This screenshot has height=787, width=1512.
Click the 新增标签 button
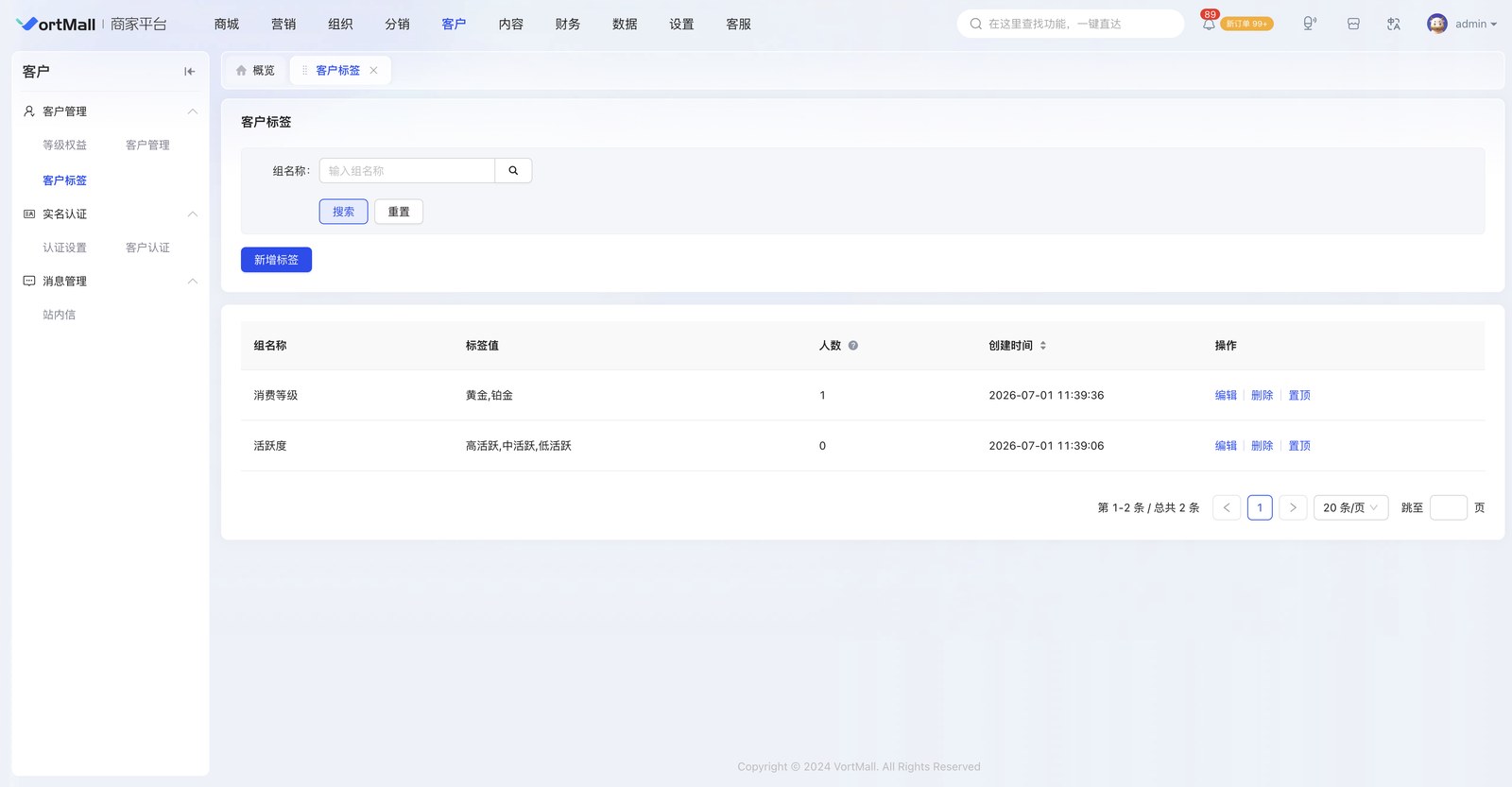click(276, 260)
